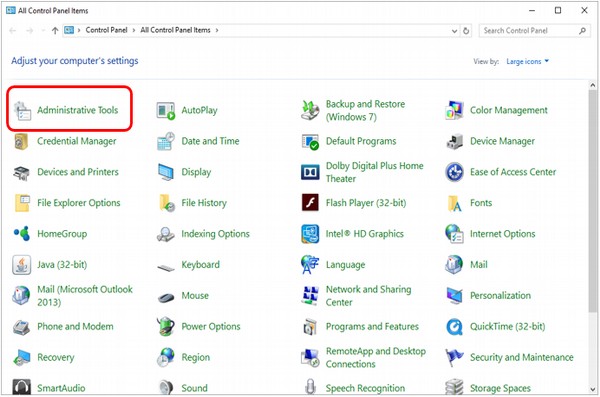The image size is (600, 397).
Task: Open the AutoPlay icon
Action: (166, 111)
